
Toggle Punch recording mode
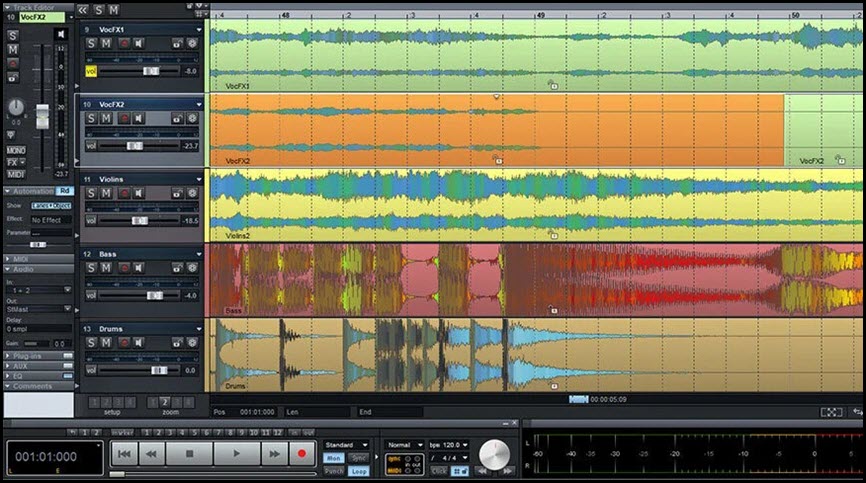coord(334,471)
